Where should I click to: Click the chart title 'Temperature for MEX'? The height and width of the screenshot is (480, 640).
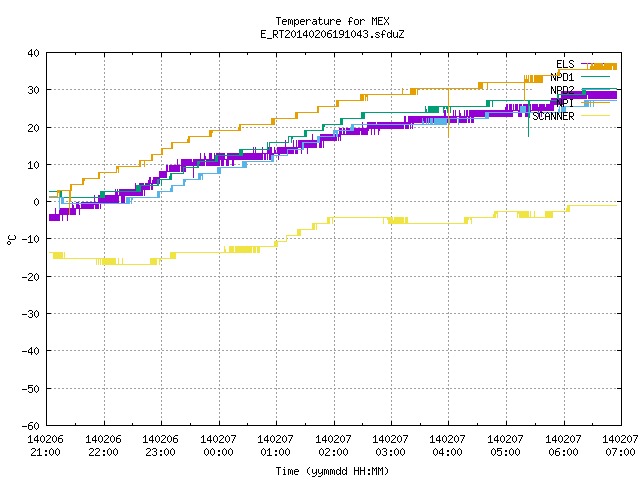[x=332, y=21]
